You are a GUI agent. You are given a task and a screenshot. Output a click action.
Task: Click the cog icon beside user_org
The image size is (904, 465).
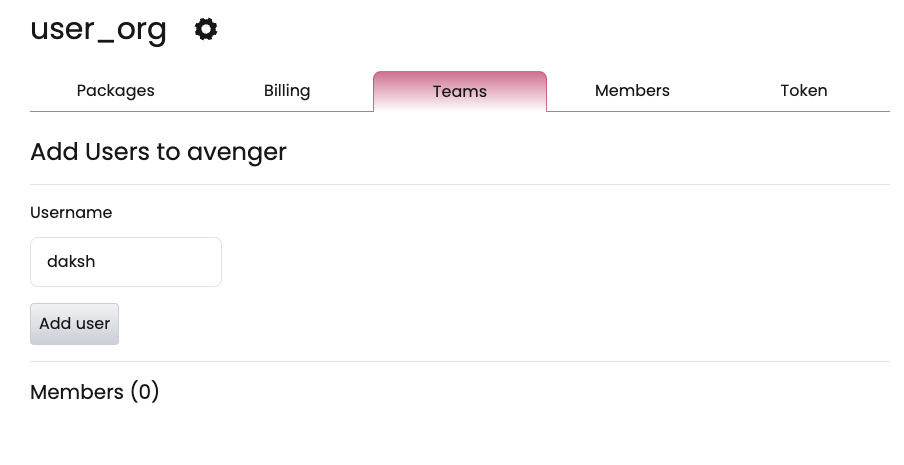[206, 29]
